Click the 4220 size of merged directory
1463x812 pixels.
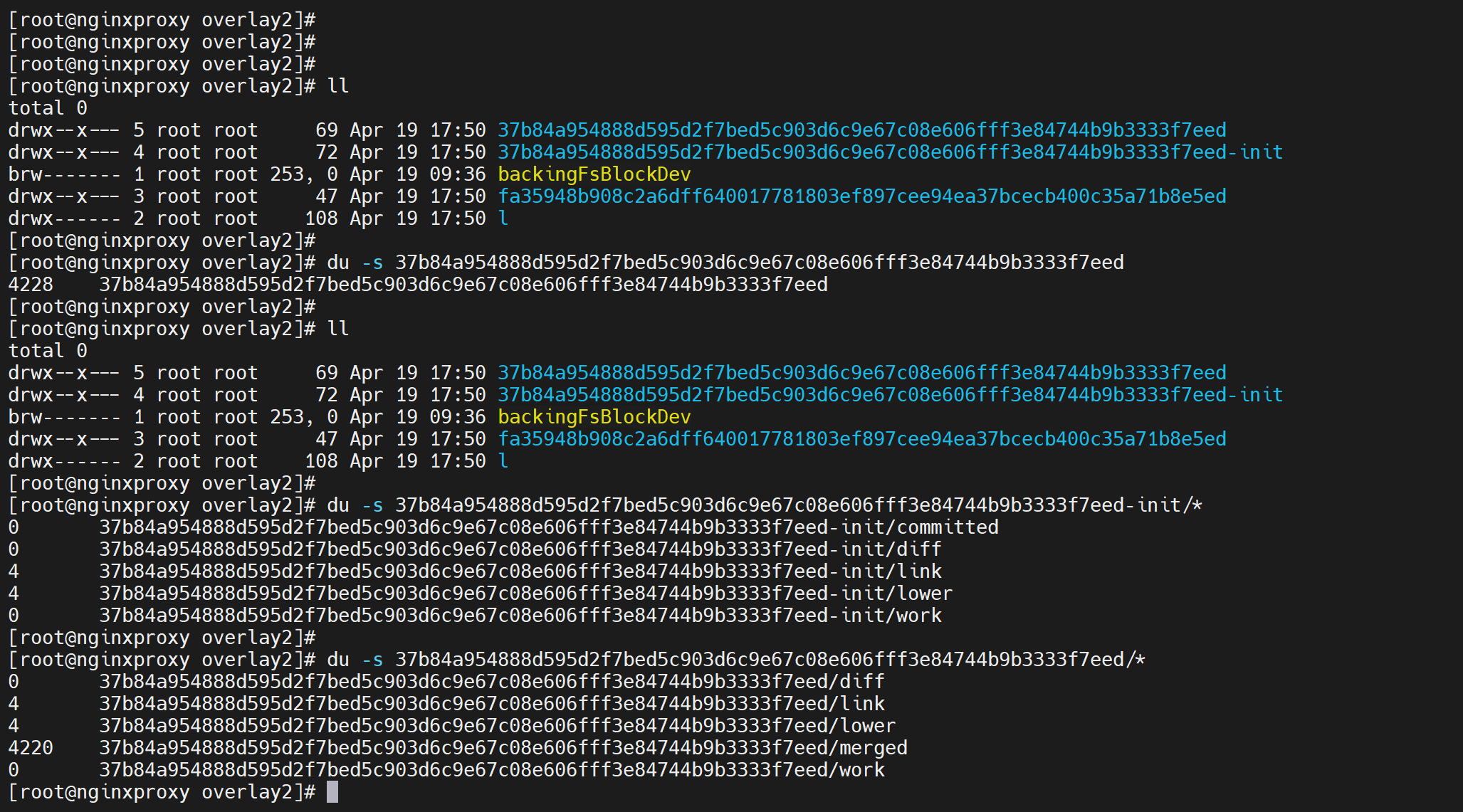click(x=31, y=748)
